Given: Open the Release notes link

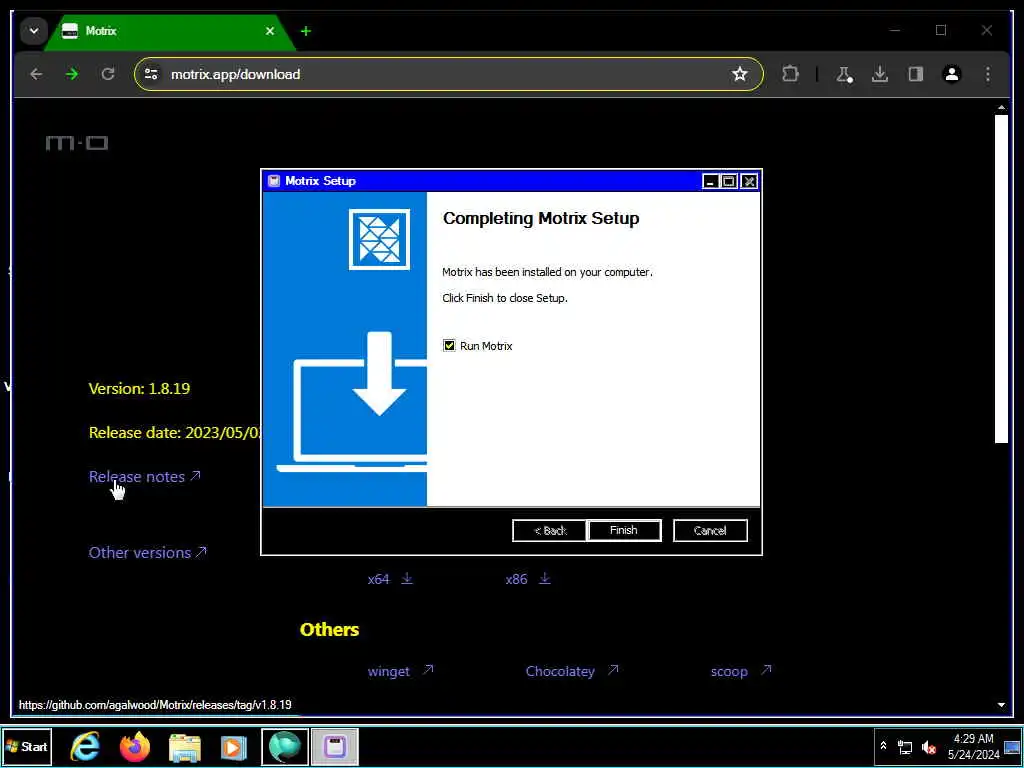Looking at the screenshot, I should (144, 477).
